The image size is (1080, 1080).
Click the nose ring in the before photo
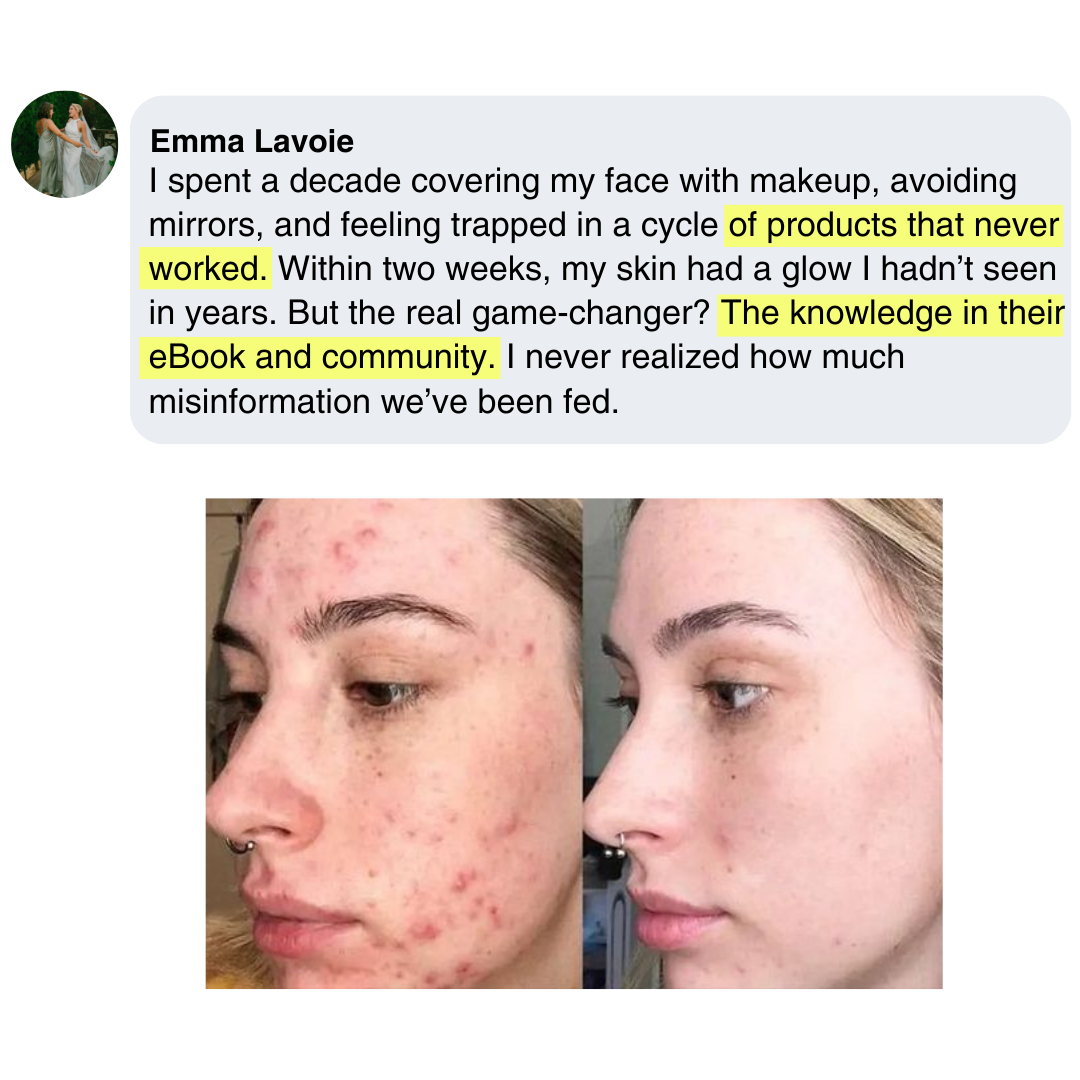point(238,846)
